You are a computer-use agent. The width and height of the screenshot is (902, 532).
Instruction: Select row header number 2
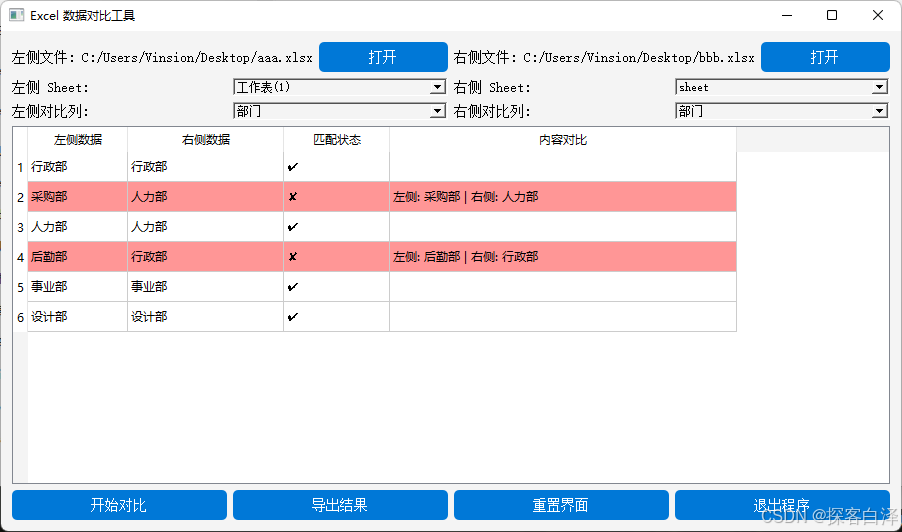point(20,197)
